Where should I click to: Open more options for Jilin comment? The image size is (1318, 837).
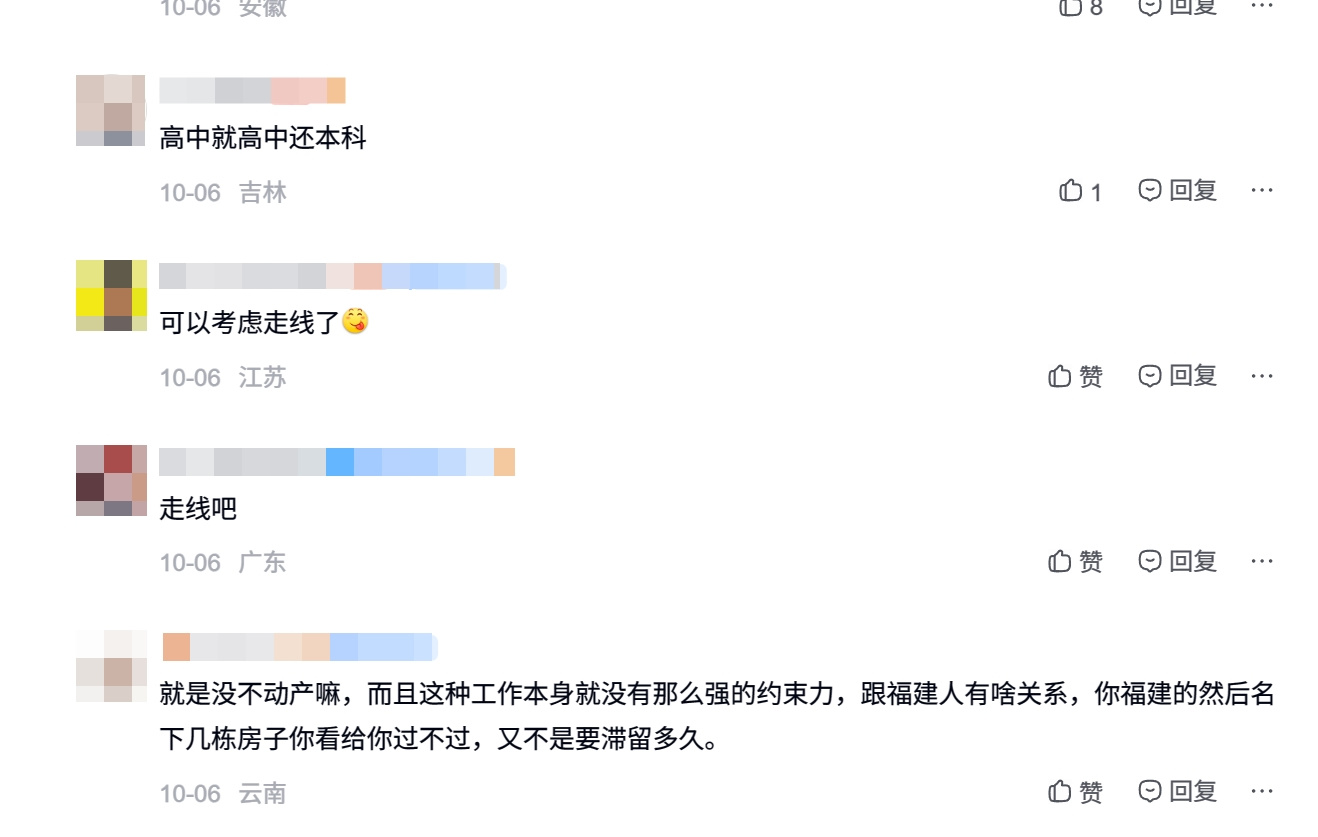[1262, 190]
